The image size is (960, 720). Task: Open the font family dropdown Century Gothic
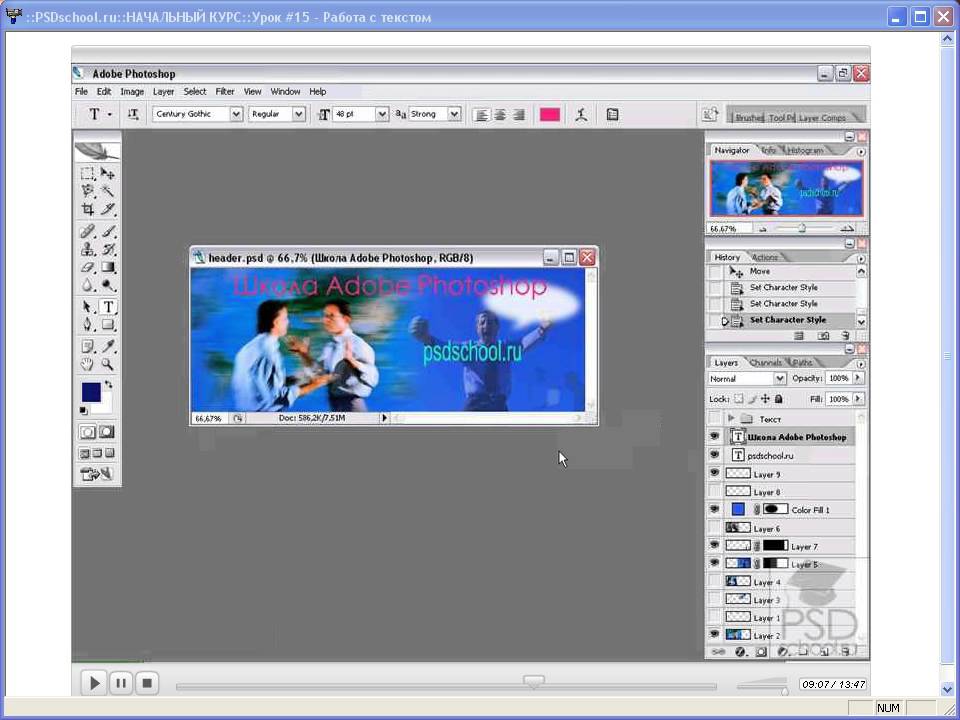[236, 114]
